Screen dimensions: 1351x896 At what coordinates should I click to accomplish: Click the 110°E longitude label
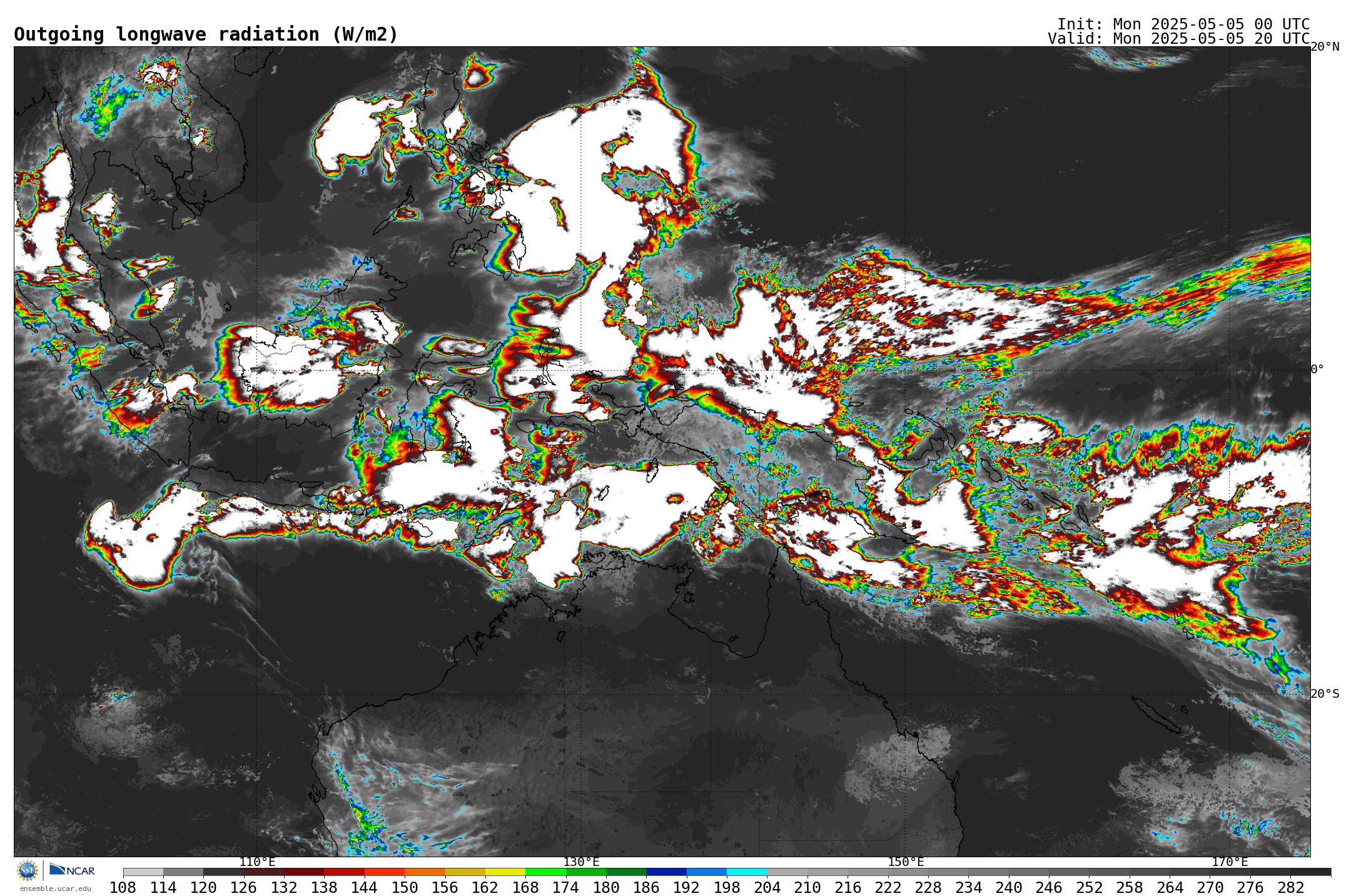pos(257,862)
